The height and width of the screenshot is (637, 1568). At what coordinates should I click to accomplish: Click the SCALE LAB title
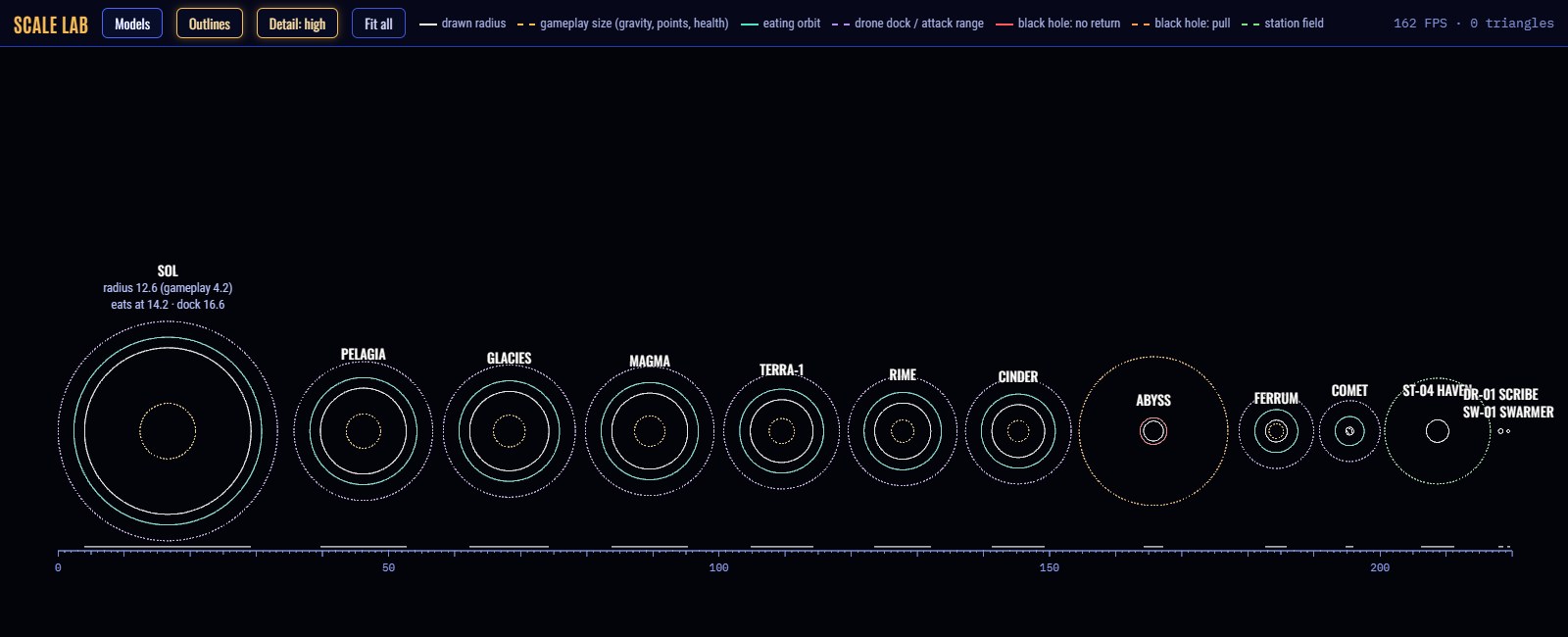click(x=51, y=24)
